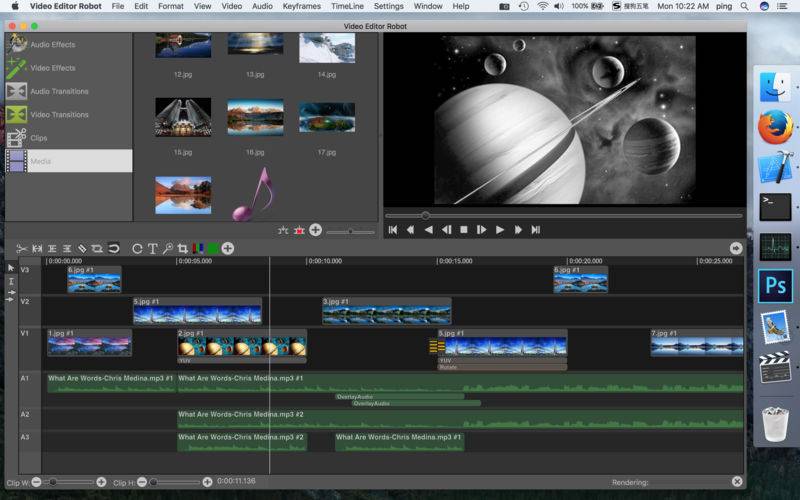
Task: Jump to start of video in preview controls
Action: (x=393, y=230)
